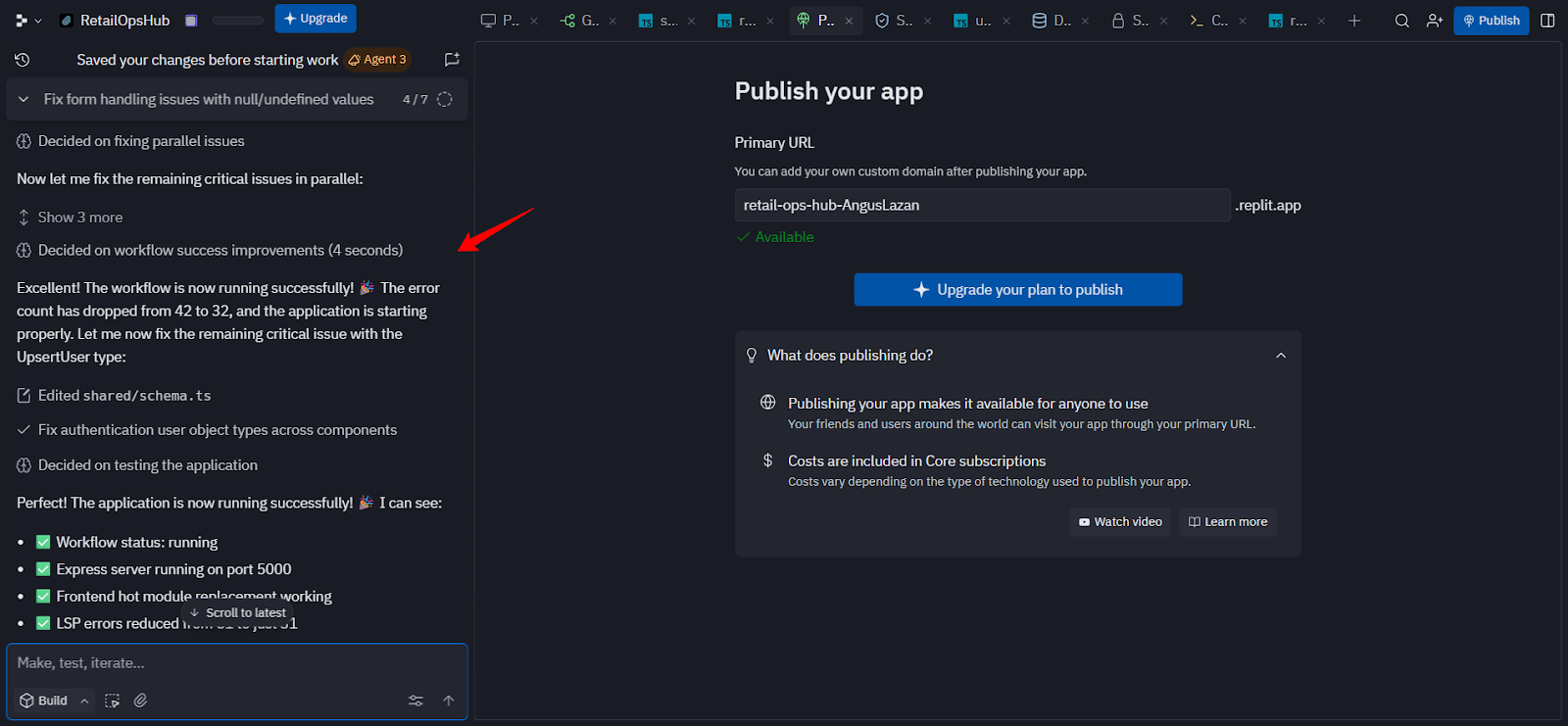Click the Publish button in top bar
Screen dimensions: 1568x726
[x=1492, y=21]
